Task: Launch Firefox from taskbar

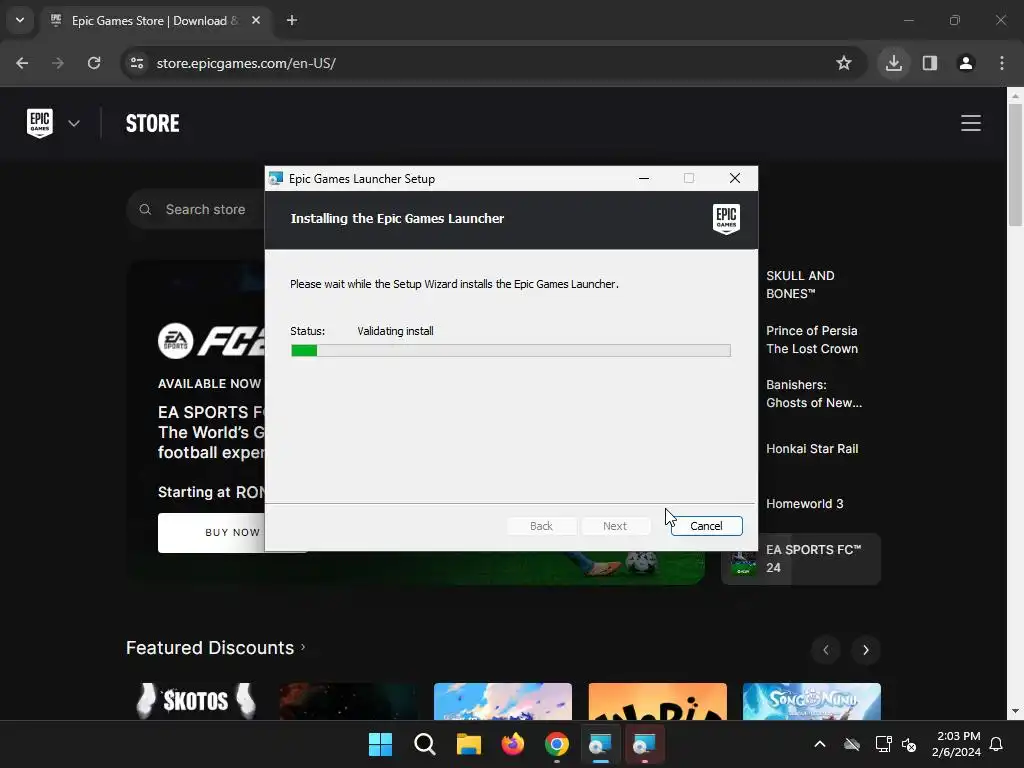Action: coord(513,744)
